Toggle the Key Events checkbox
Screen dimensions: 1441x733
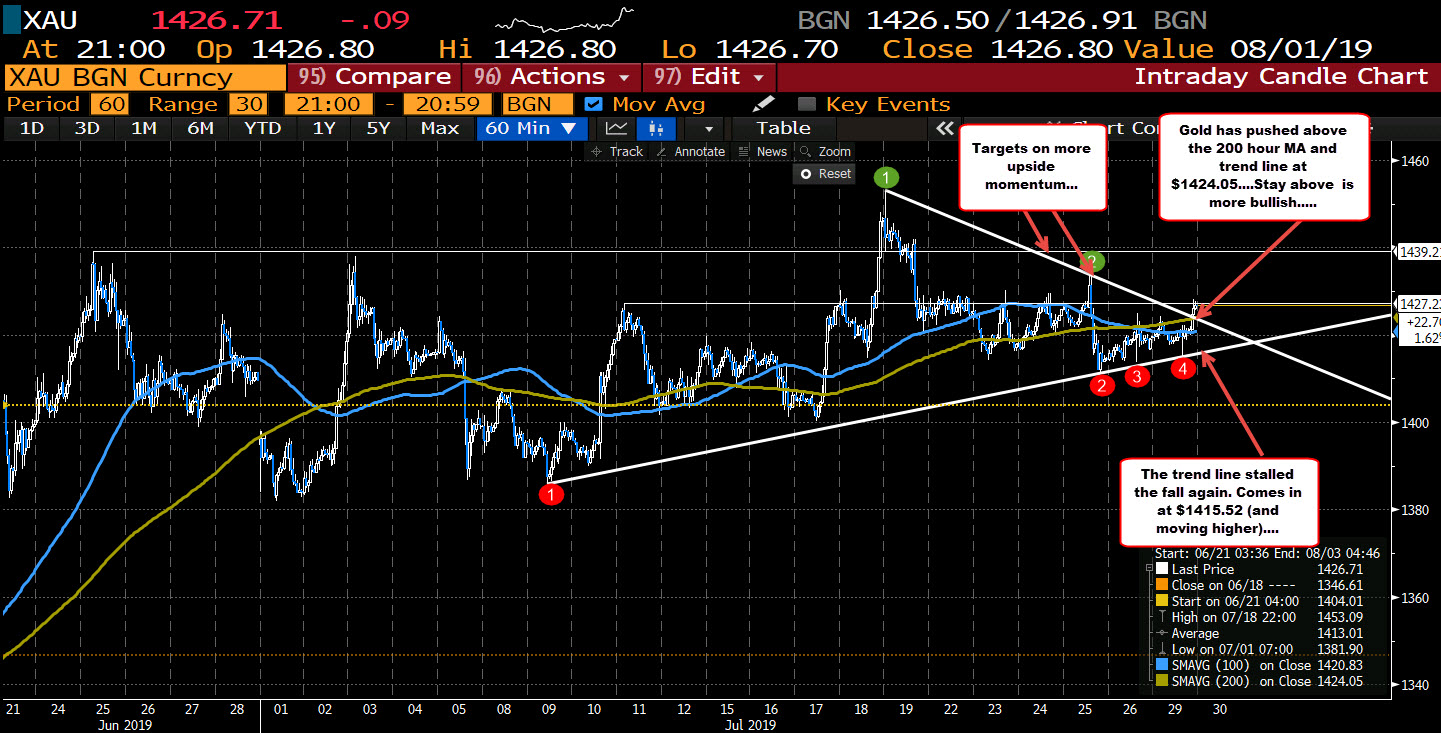point(807,104)
